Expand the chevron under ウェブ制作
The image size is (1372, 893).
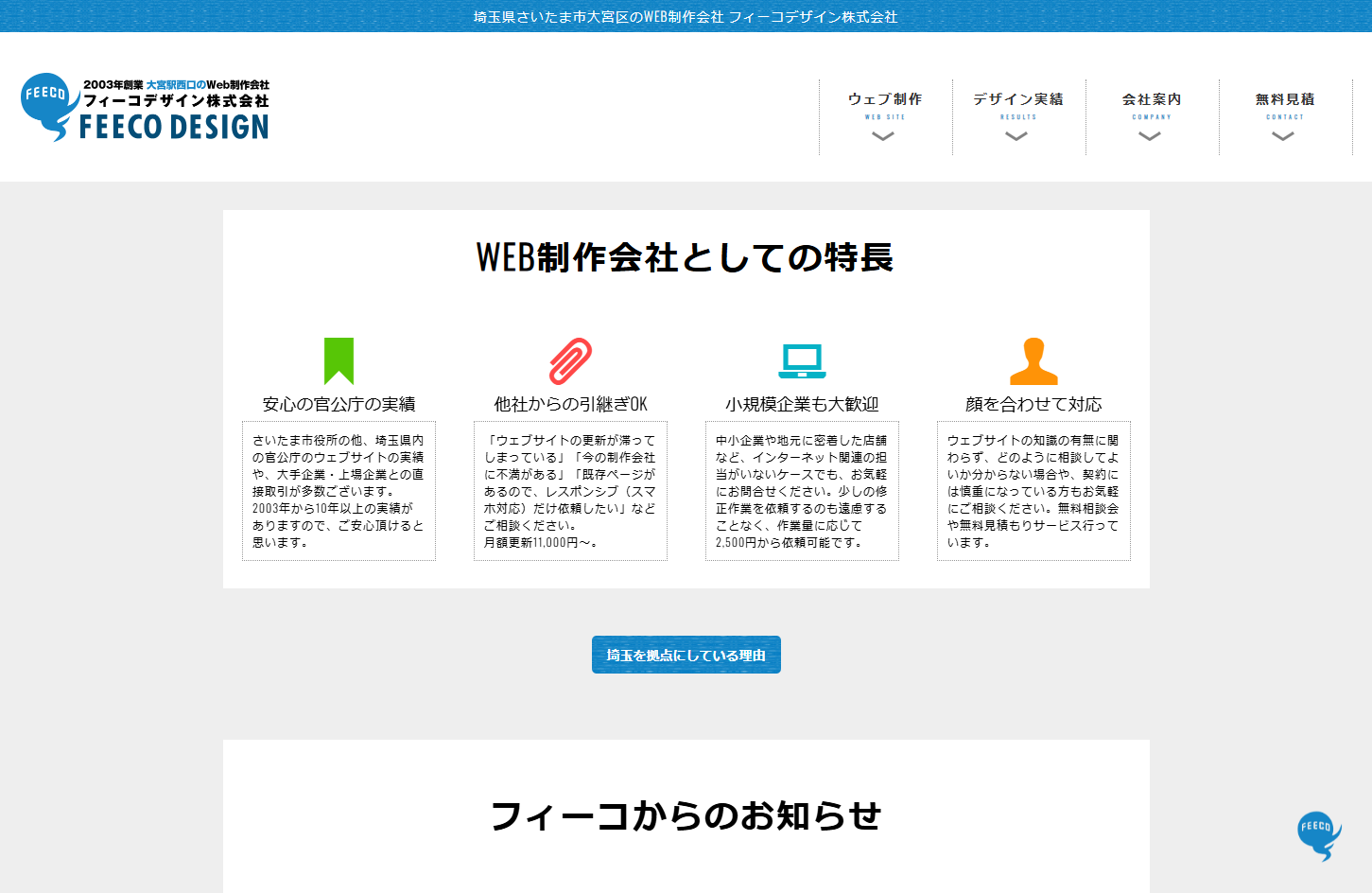click(883, 136)
